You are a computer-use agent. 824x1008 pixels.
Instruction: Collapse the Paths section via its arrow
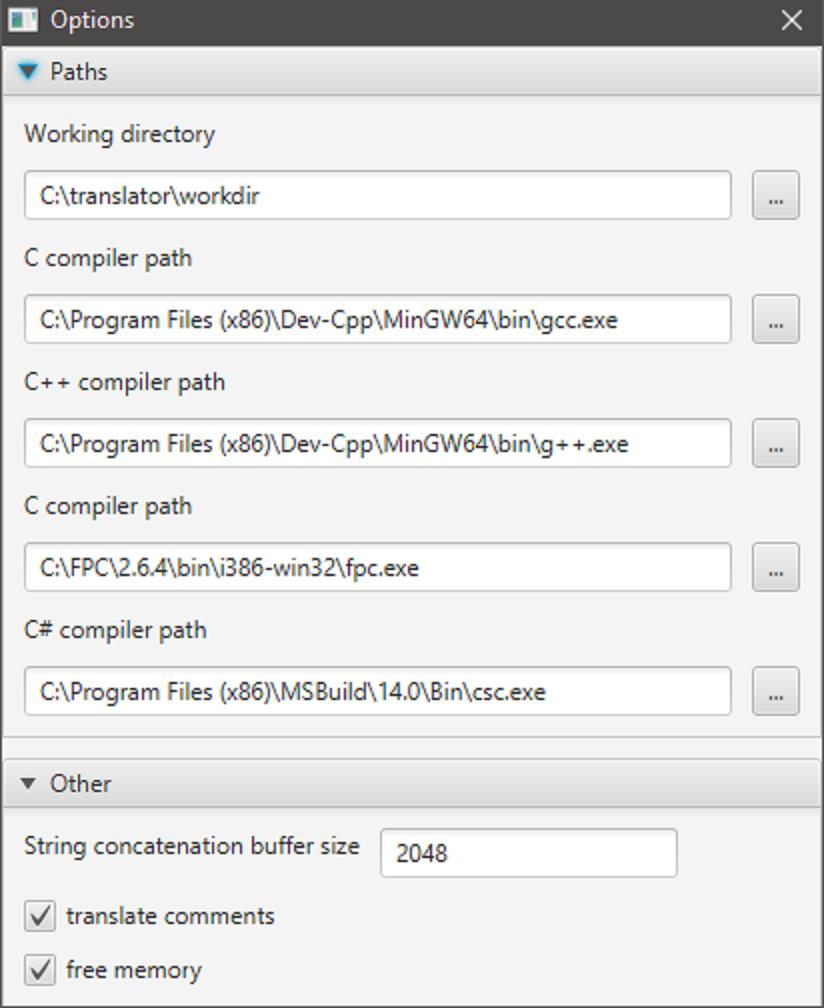point(28,71)
